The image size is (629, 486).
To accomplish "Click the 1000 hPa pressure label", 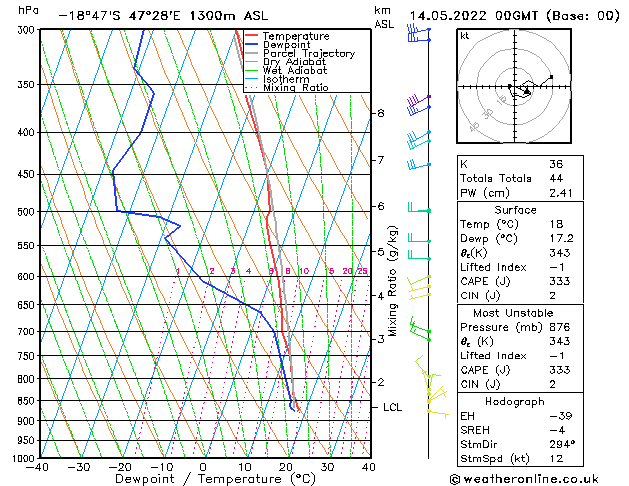I will coord(26,458).
